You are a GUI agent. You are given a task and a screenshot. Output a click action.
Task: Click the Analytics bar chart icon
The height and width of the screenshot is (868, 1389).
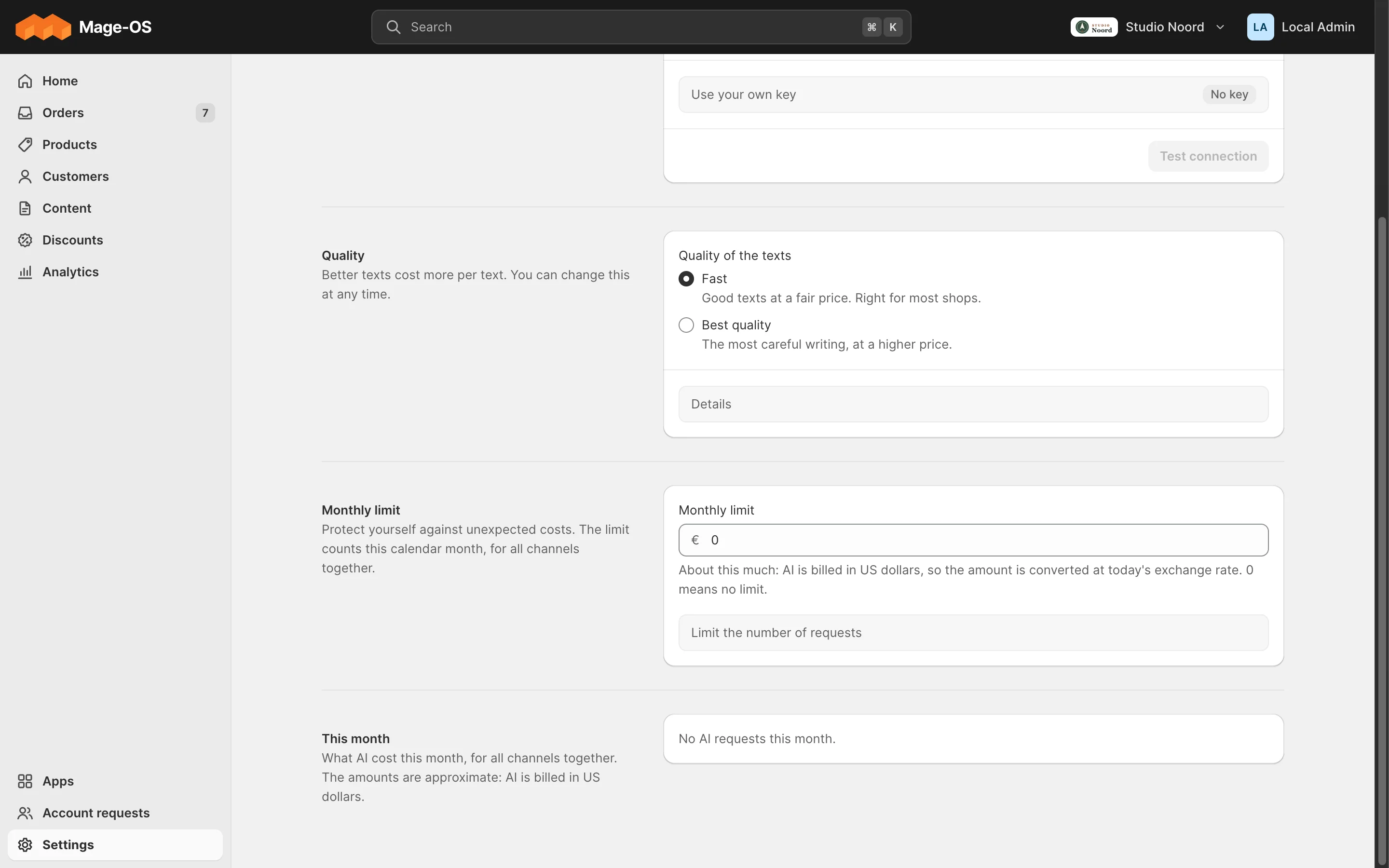[x=25, y=271]
